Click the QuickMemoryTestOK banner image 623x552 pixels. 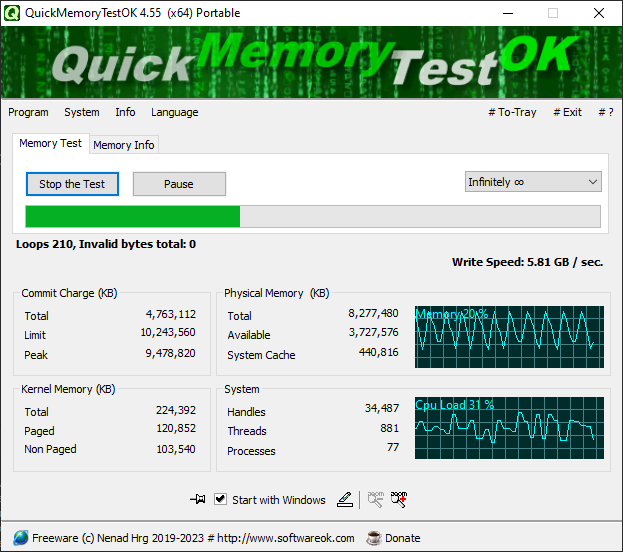click(x=312, y=62)
